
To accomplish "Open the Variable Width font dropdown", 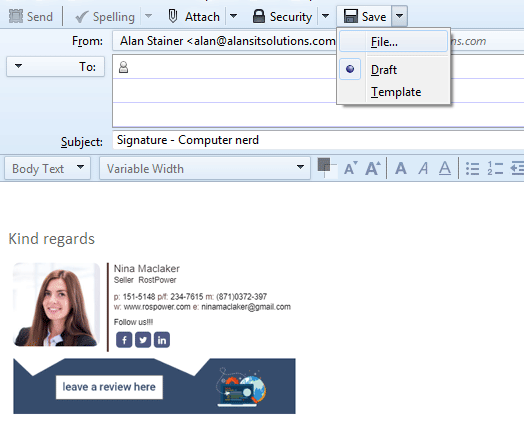I will pos(205,169).
